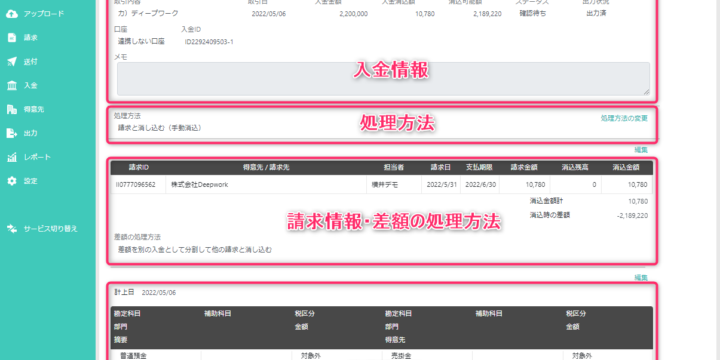Click inside the メモ text area
This screenshot has height=360, width=720.
pyautogui.click(x=383, y=79)
